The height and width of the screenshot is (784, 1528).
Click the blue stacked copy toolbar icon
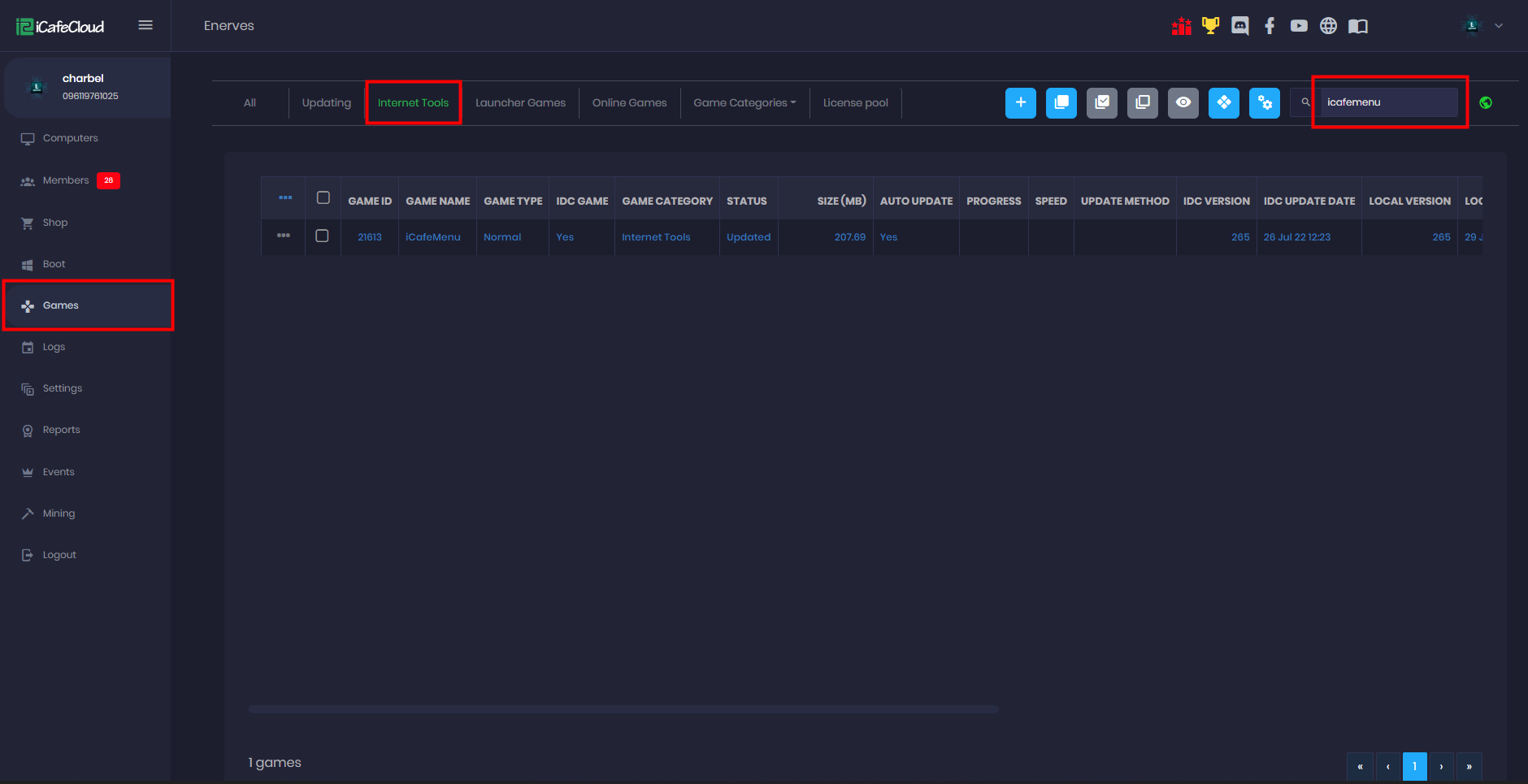click(x=1061, y=102)
